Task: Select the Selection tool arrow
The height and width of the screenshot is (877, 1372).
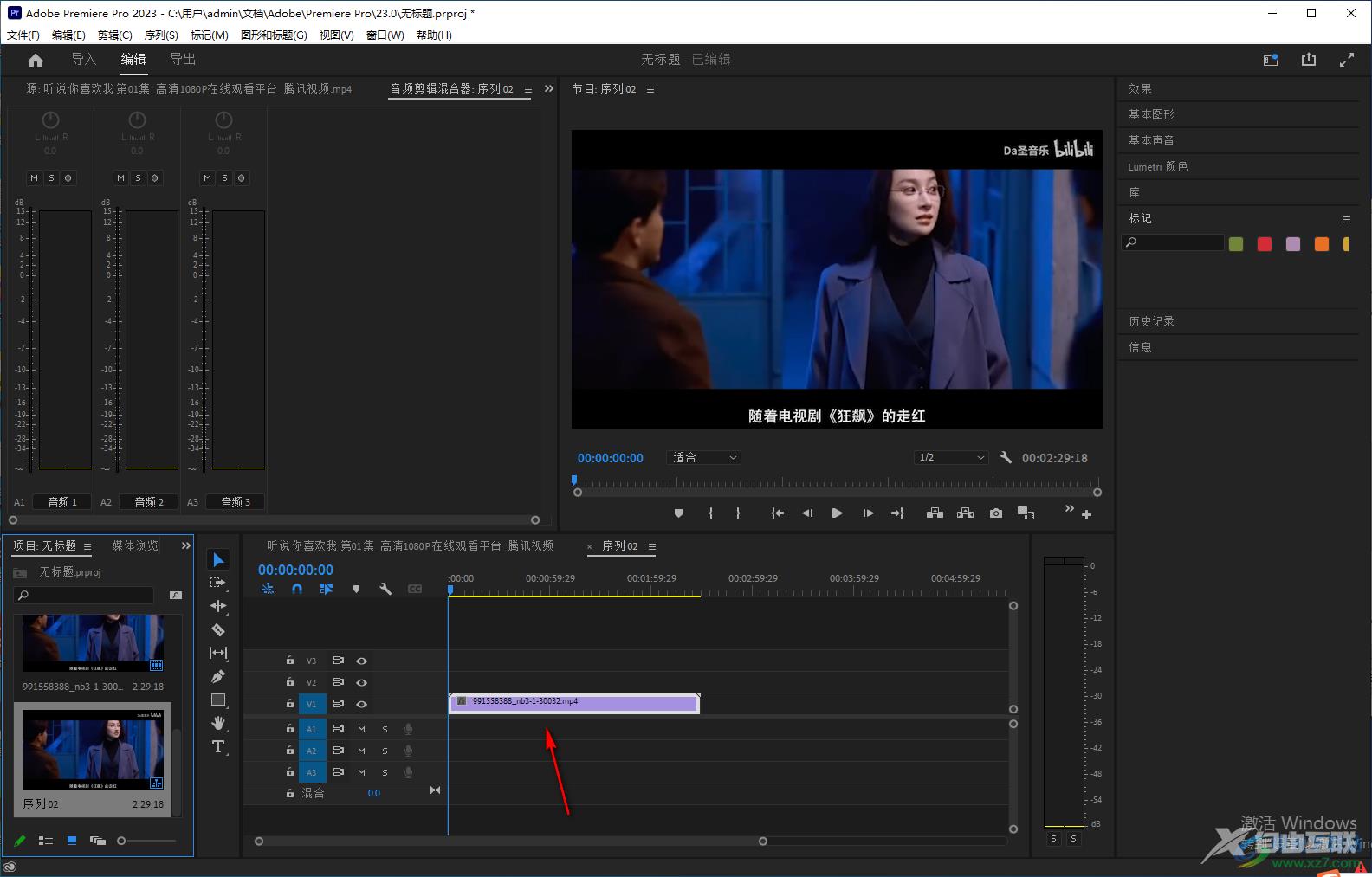Action: 218,560
